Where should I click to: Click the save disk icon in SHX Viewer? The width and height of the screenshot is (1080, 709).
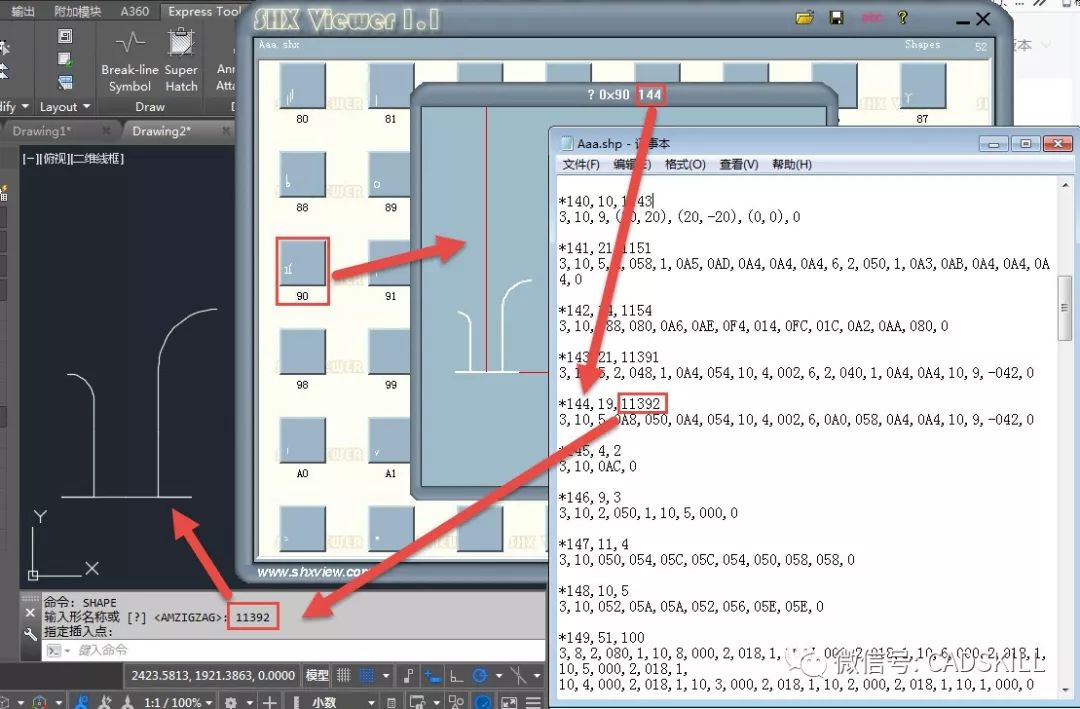coord(837,18)
